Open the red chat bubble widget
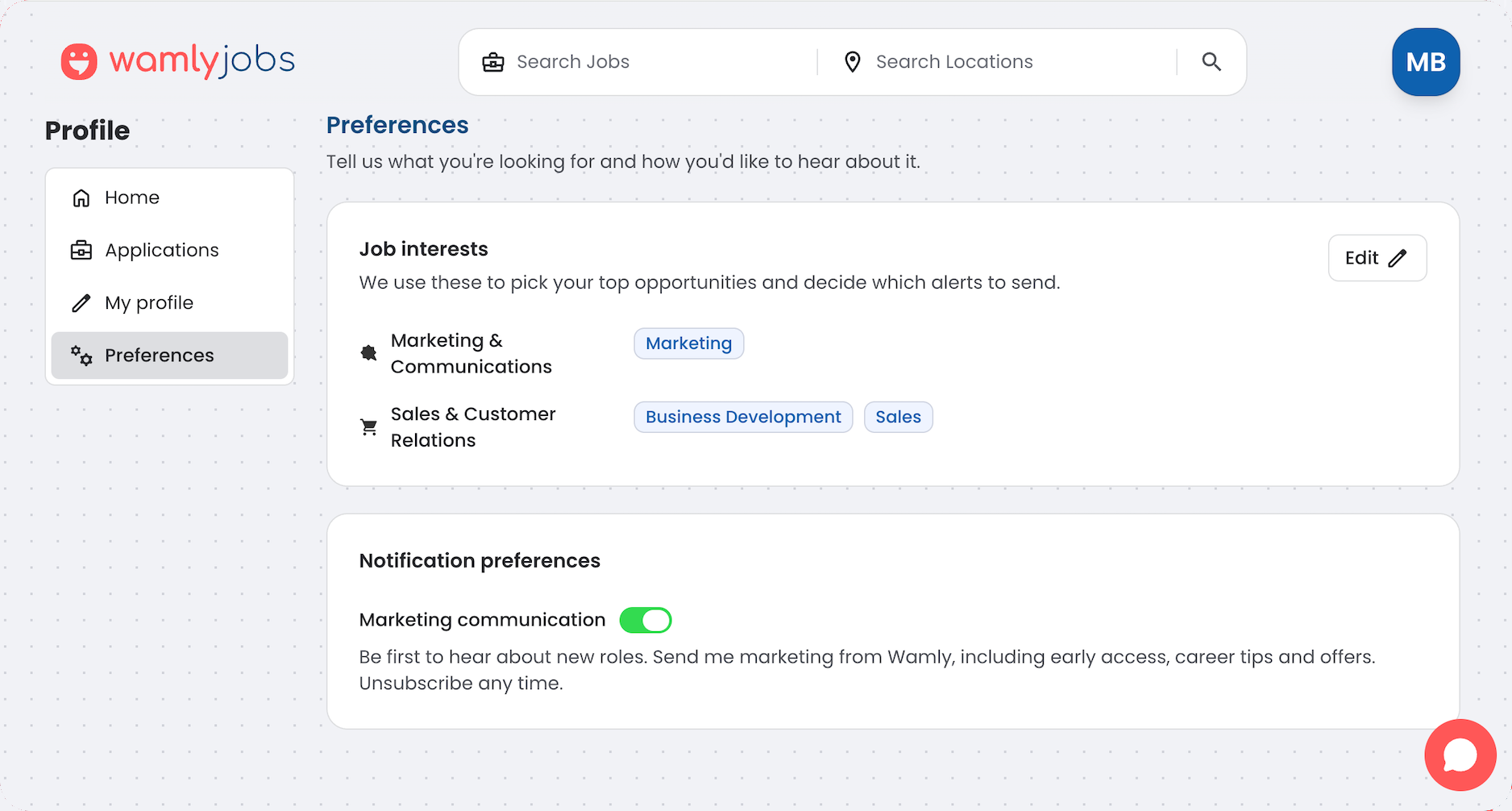Image resolution: width=1512 pixels, height=811 pixels. pos(1460,755)
